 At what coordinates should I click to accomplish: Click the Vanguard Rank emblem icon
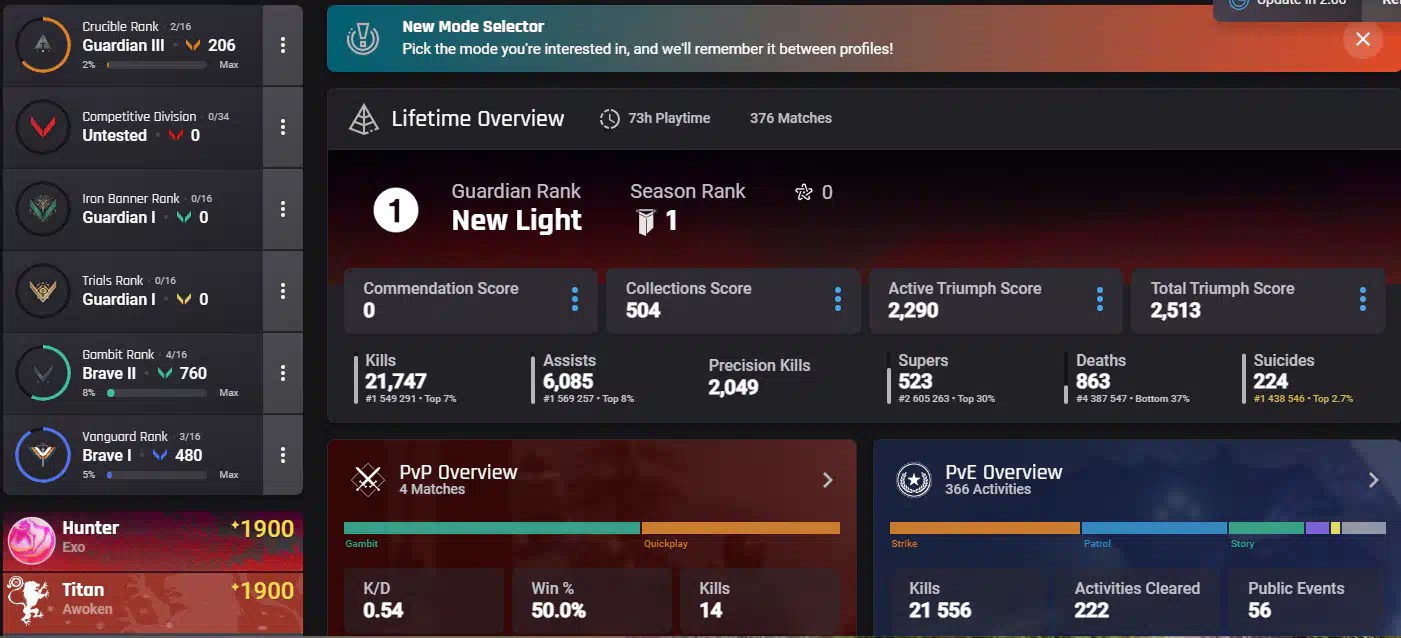[x=43, y=455]
